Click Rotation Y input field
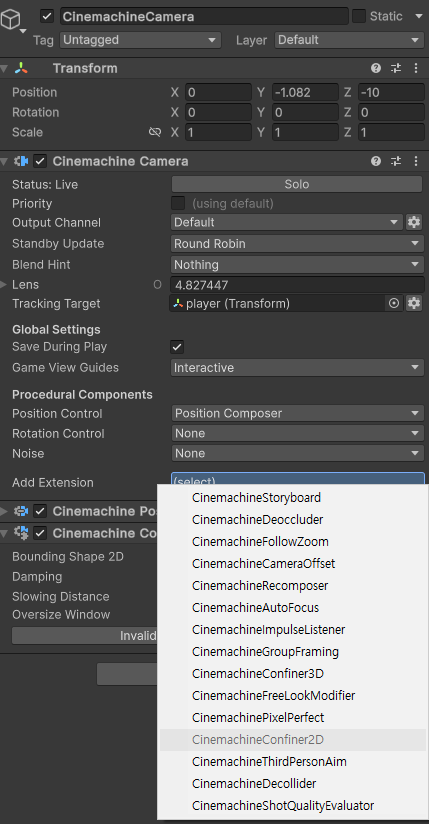Image resolution: width=429 pixels, height=824 pixels. pyautogui.click(x=305, y=112)
